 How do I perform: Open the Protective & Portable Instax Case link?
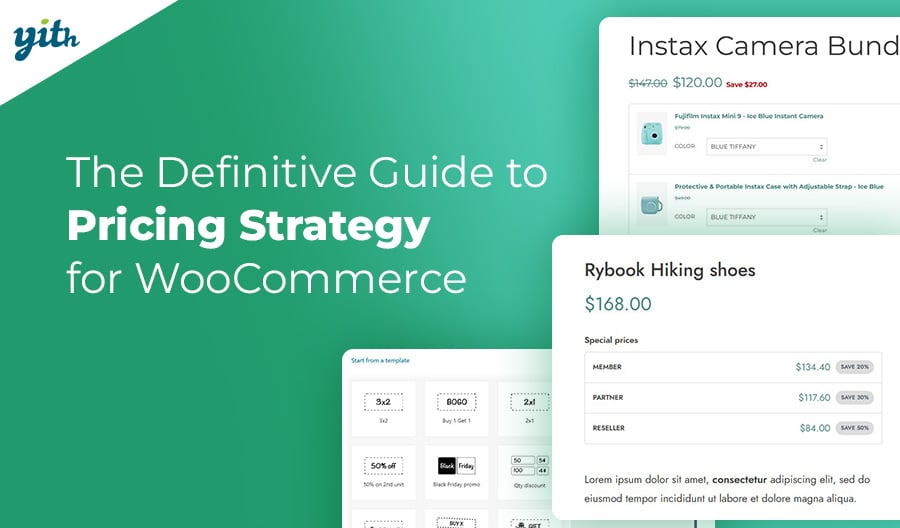779,187
